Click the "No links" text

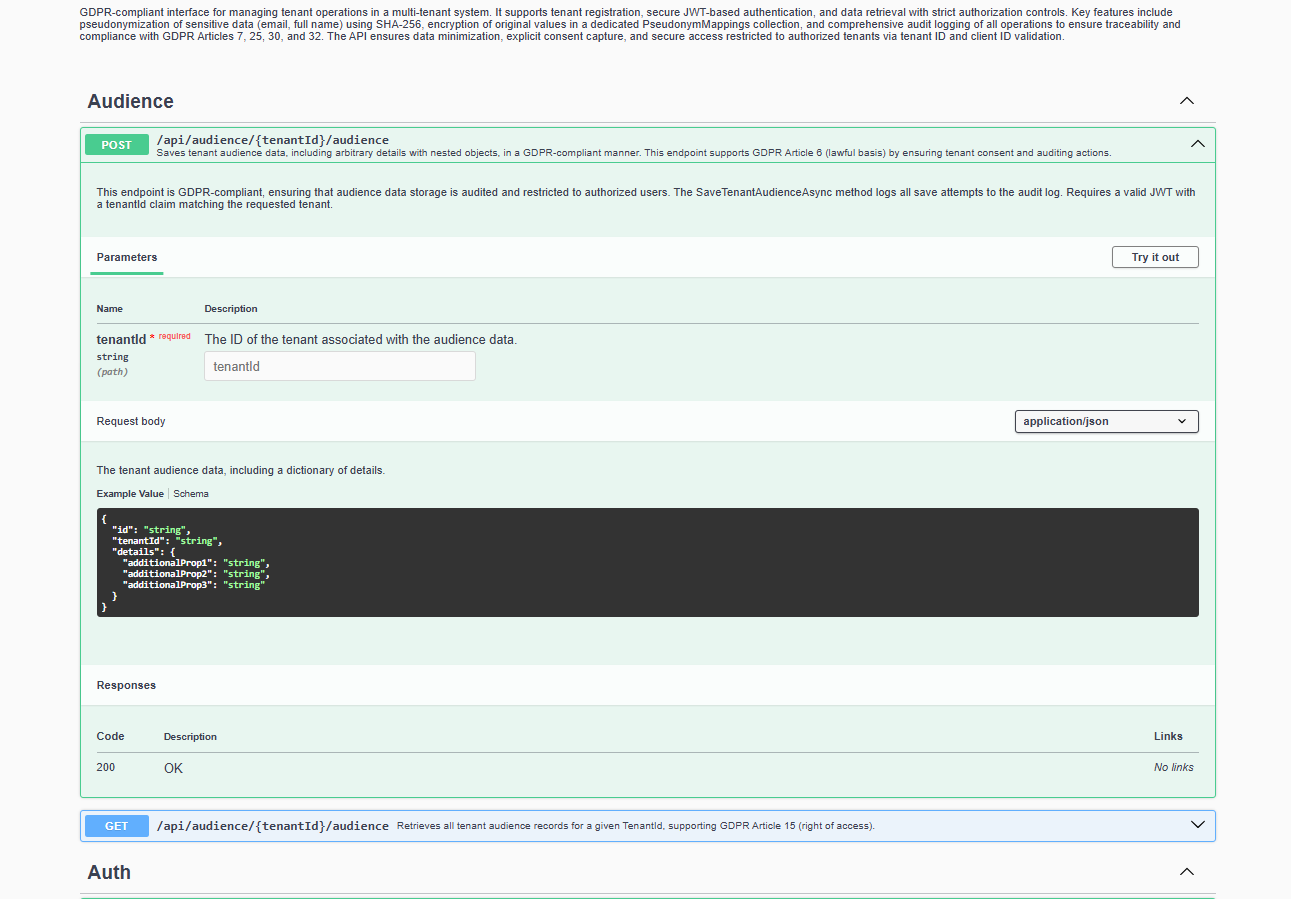[1173, 767]
